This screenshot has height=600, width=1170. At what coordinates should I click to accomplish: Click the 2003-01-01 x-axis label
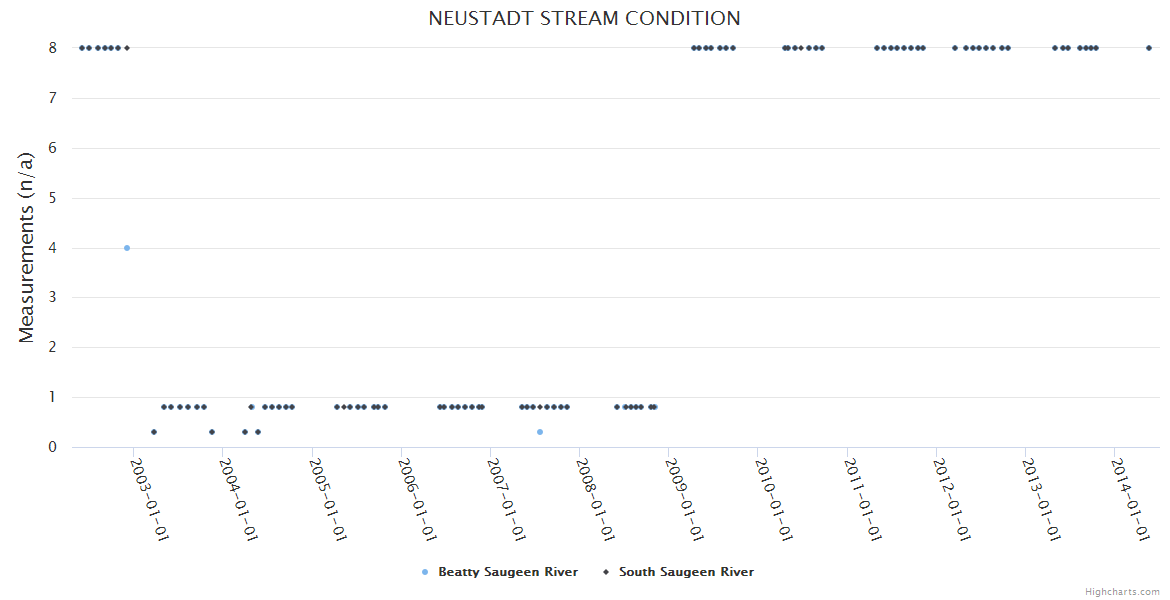[150, 499]
